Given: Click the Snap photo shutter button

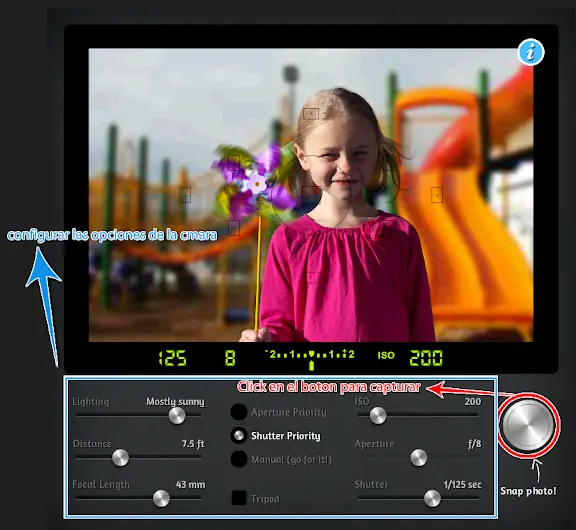Looking at the screenshot, I should pos(528,425).
